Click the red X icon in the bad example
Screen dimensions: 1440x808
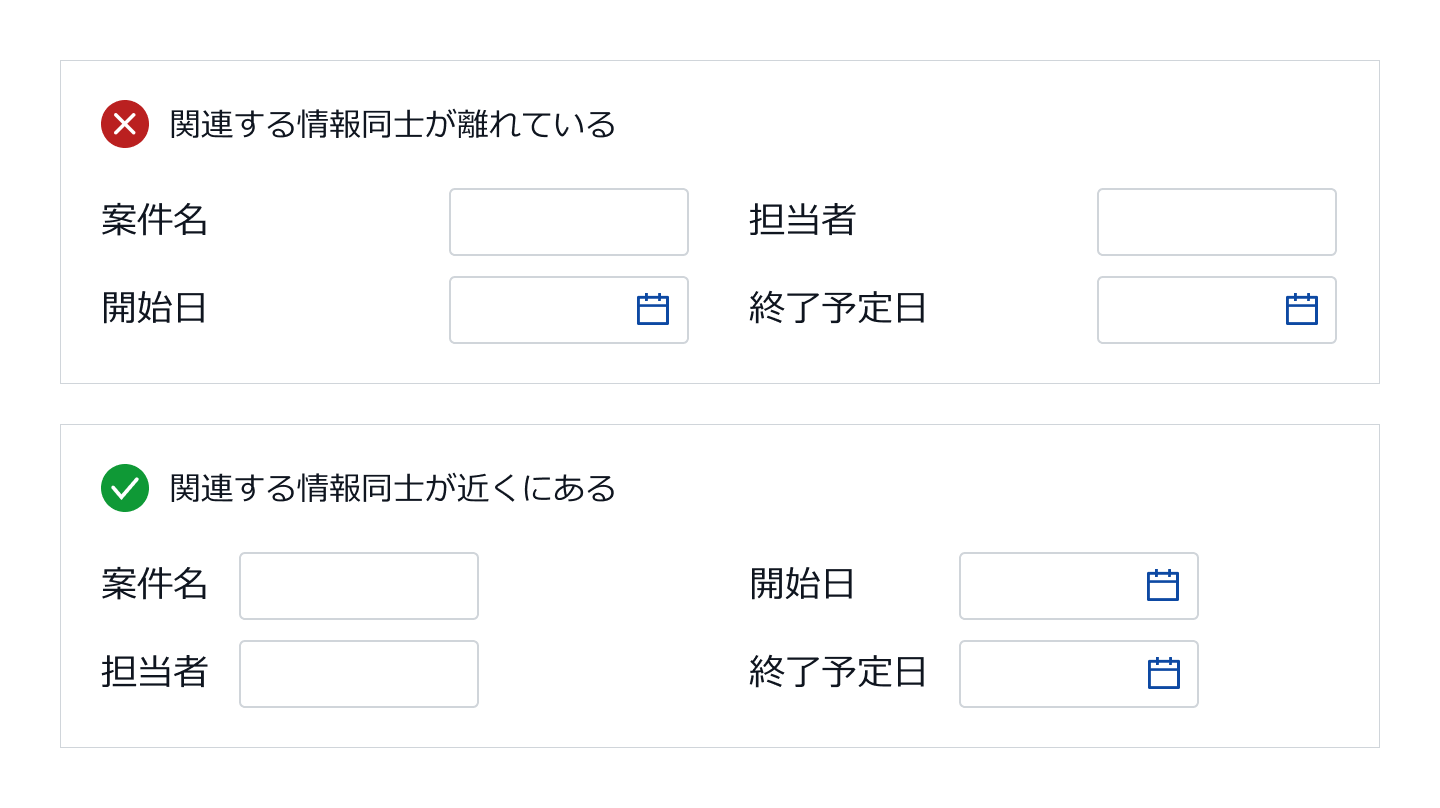(125, 124)
